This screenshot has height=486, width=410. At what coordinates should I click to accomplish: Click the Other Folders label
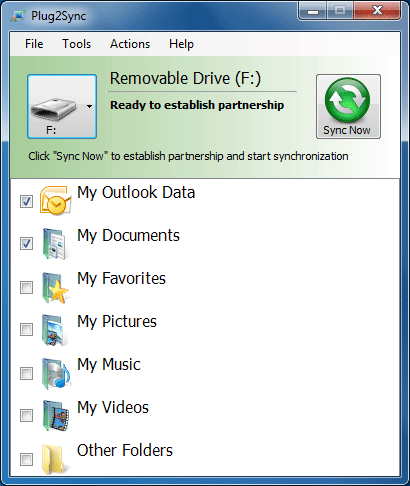pos(125,450)
